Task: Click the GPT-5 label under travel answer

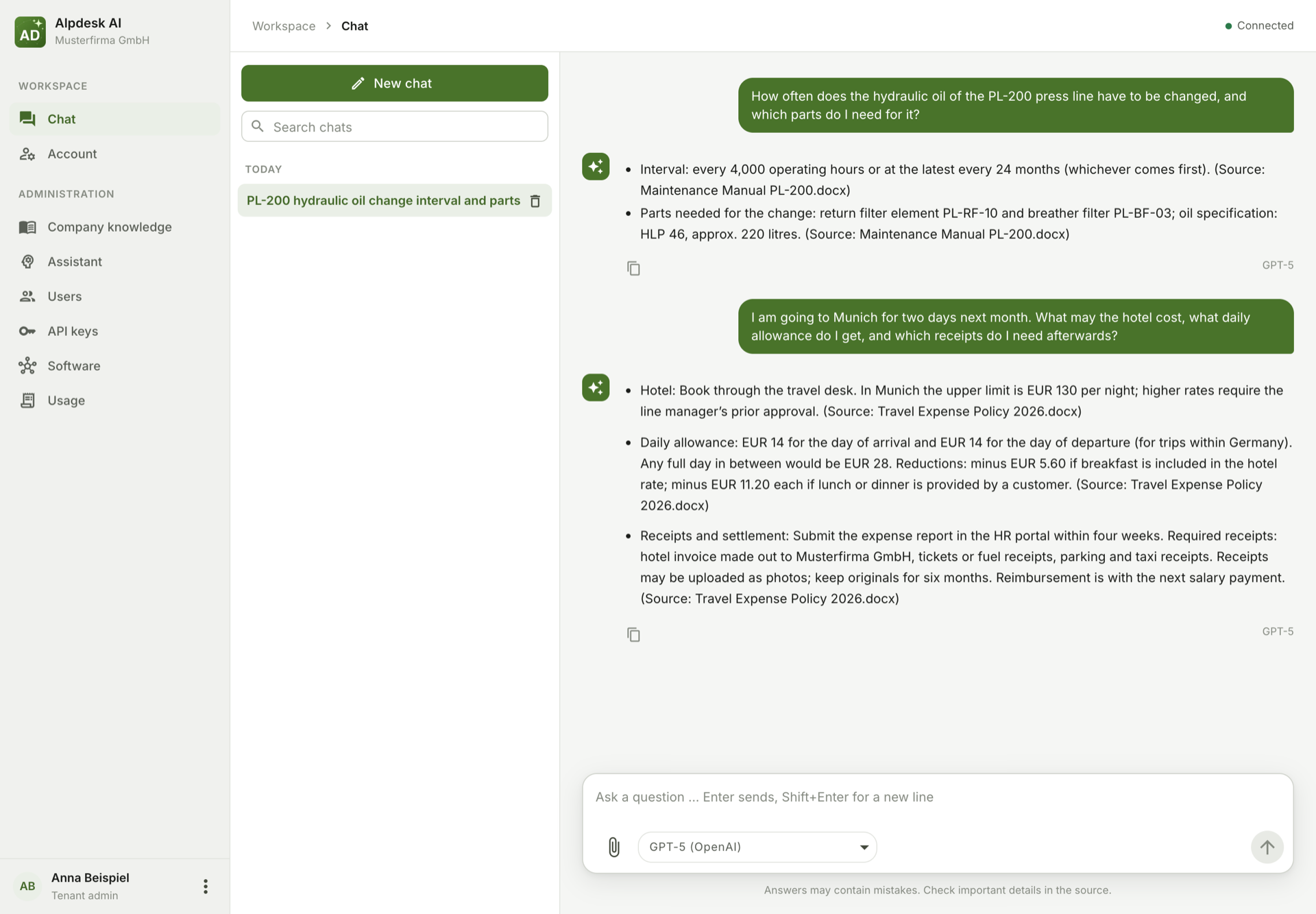Action: (1278, 632)
